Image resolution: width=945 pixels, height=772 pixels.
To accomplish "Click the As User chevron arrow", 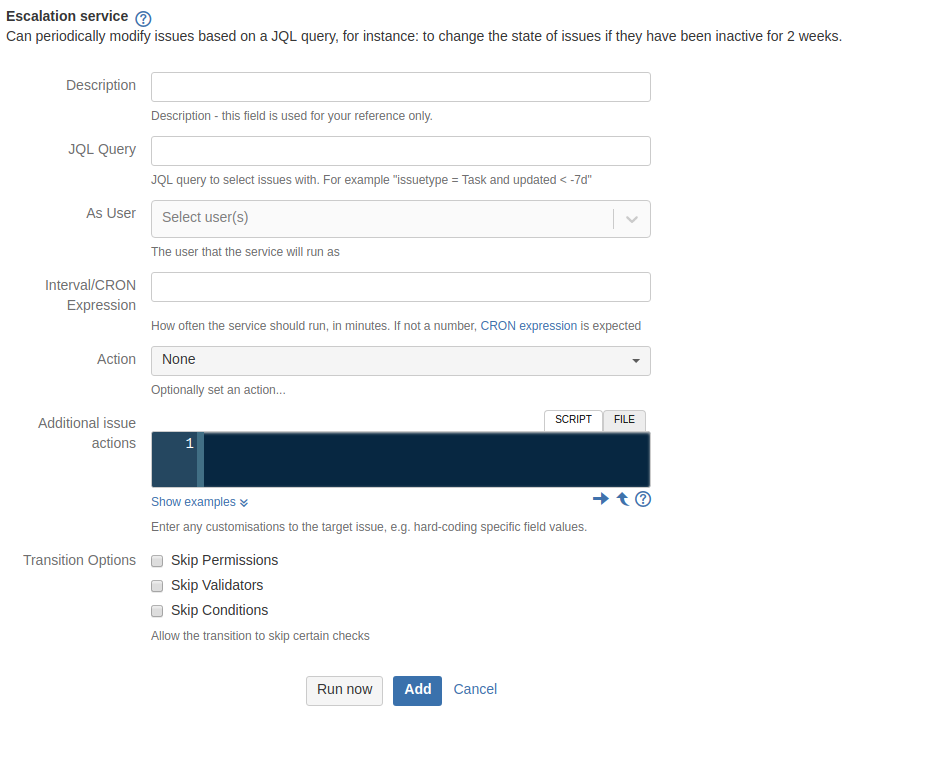I will [632, 219].
